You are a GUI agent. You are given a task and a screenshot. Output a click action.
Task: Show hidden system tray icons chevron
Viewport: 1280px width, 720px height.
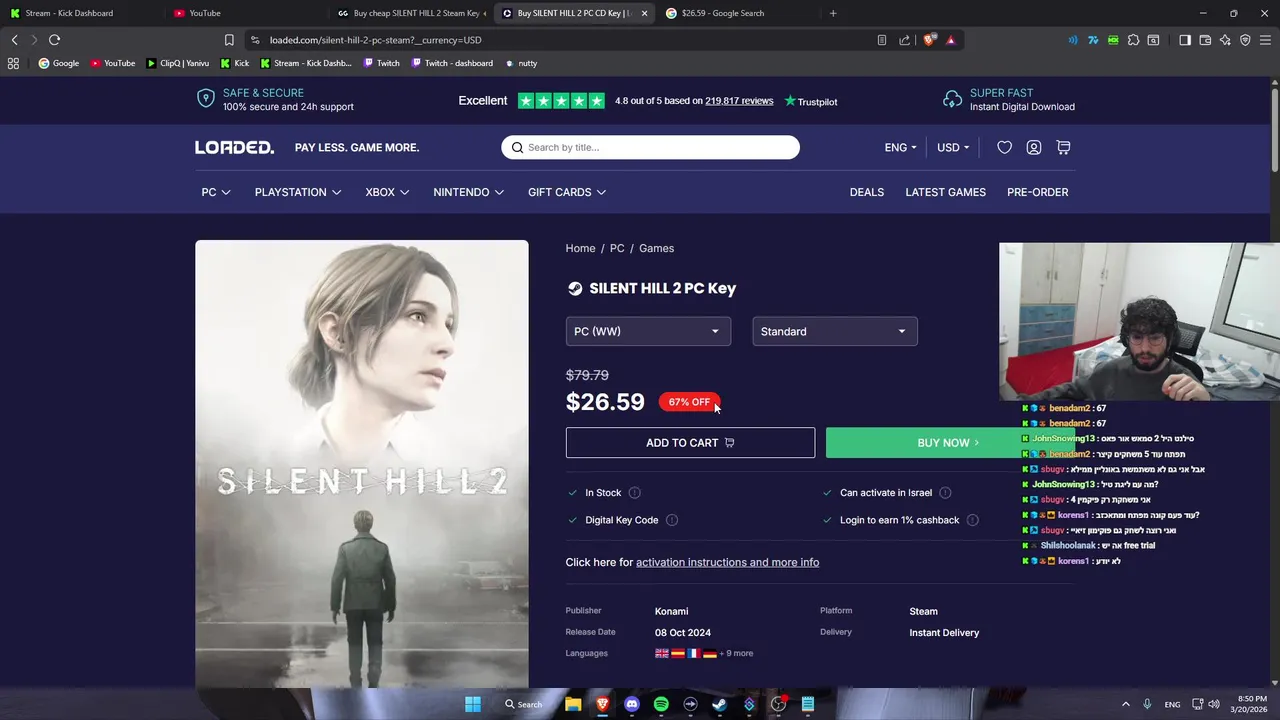coord(1125,704)
